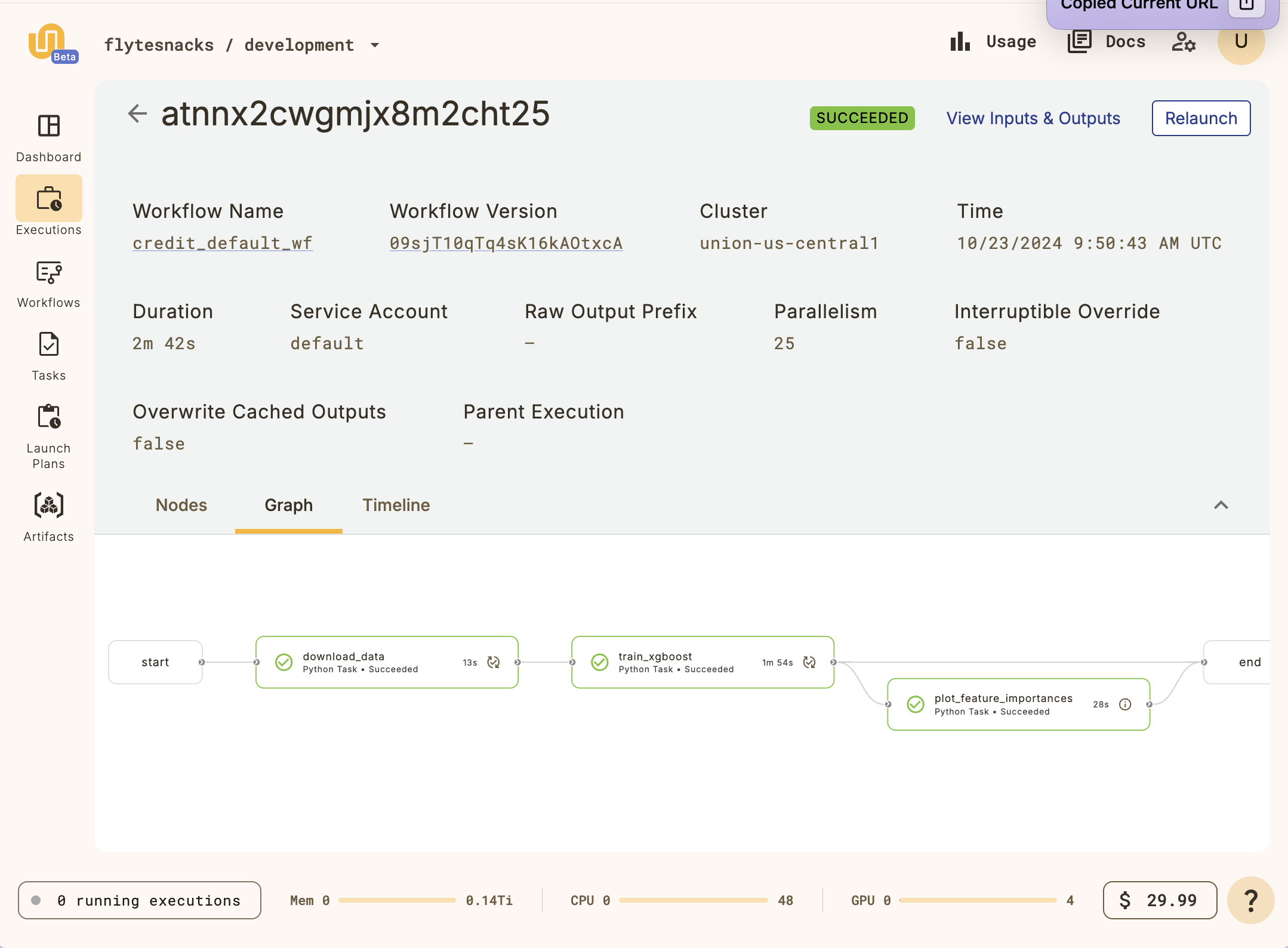1288x948 pixels.
Task: Open the Workflows sidebar icon
Action: (48, 273)
